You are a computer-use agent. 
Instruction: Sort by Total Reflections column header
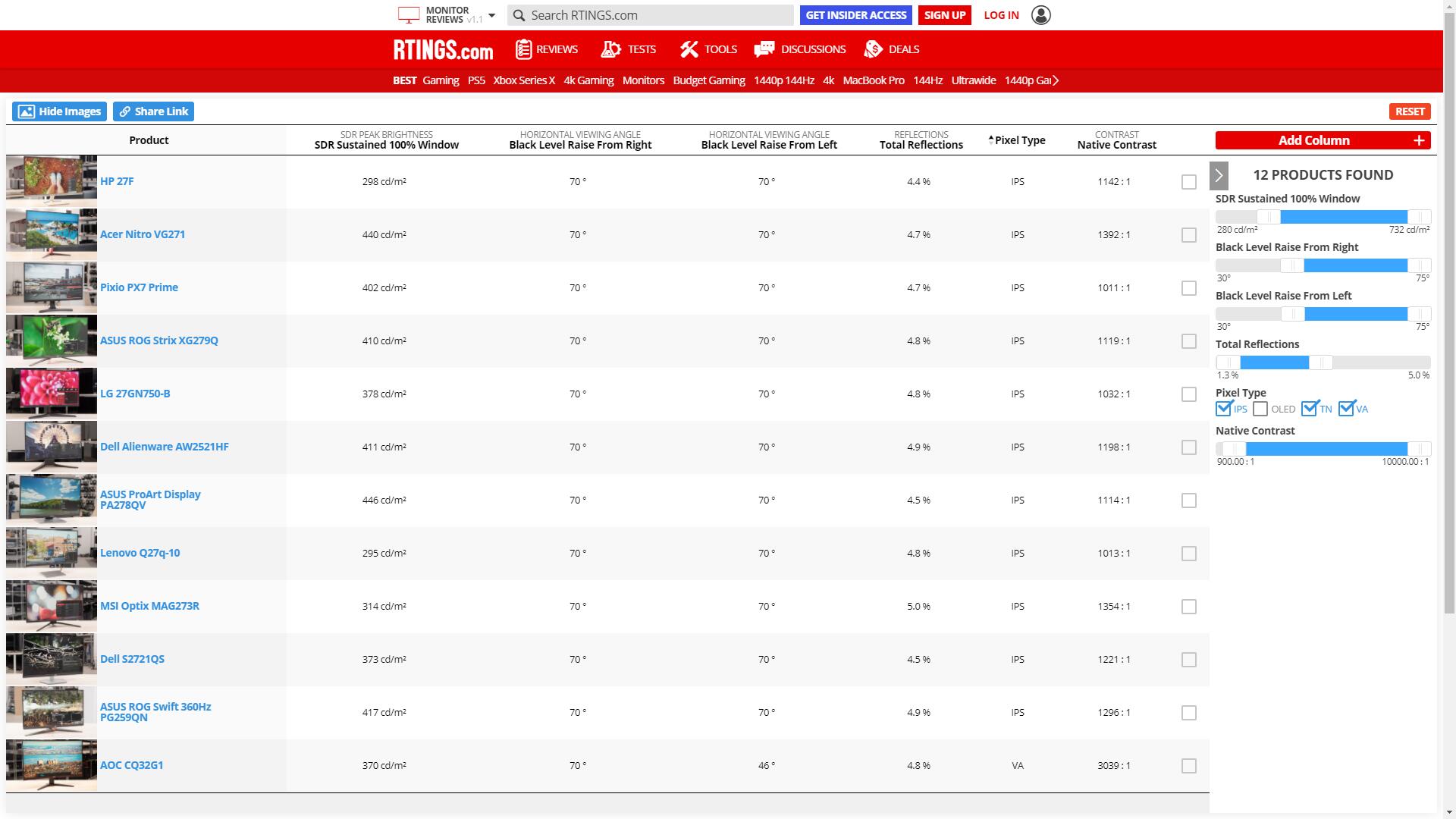point(921,140)
